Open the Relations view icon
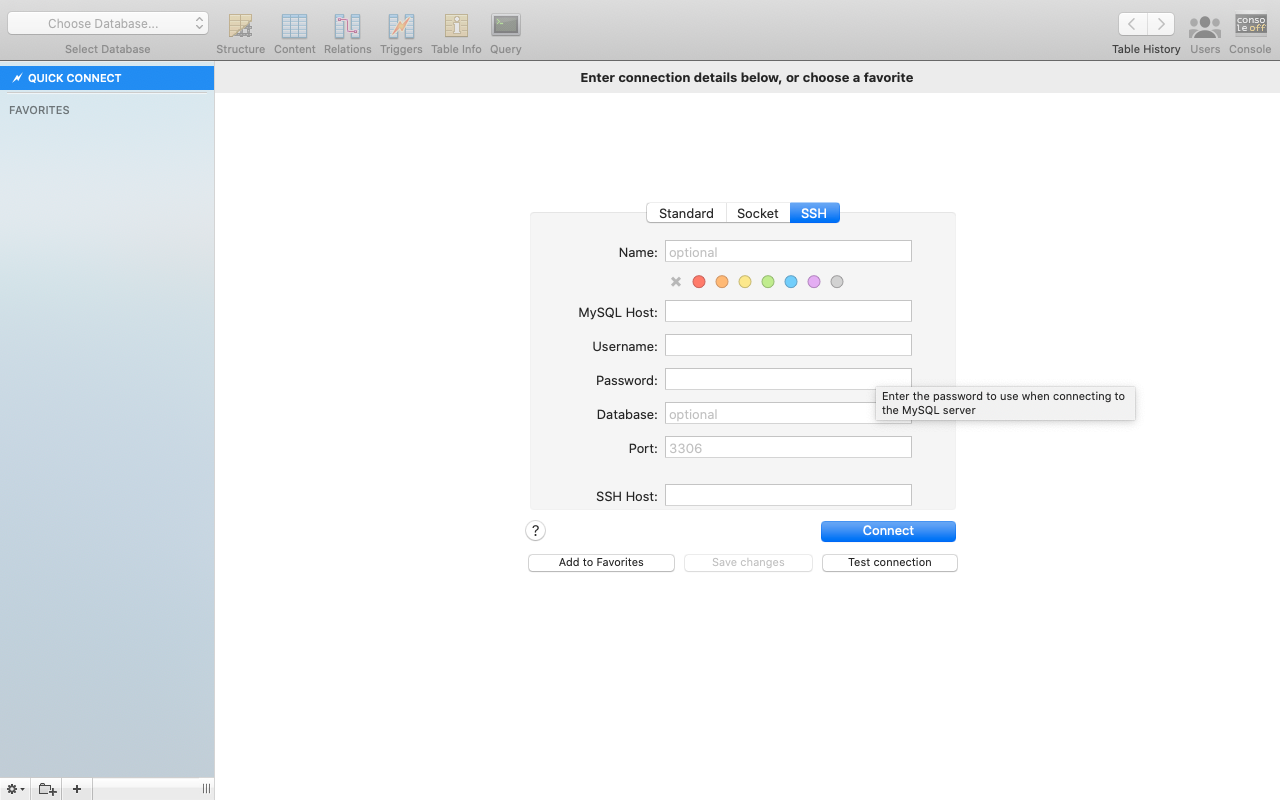The height and width of the screenshot is (800, 1280). click(347, 33)
